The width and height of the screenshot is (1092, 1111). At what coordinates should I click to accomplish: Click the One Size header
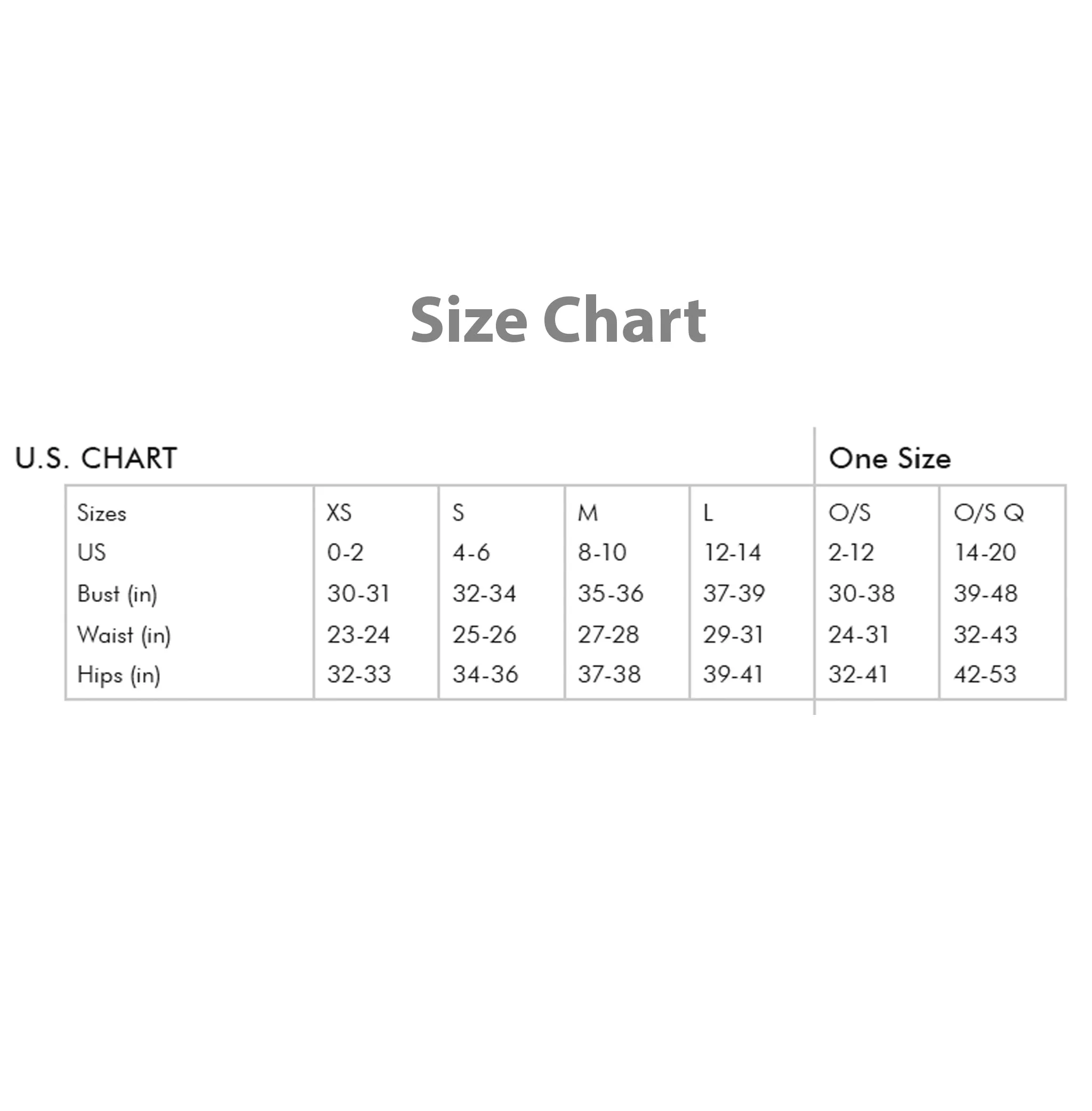coord(890,458)
